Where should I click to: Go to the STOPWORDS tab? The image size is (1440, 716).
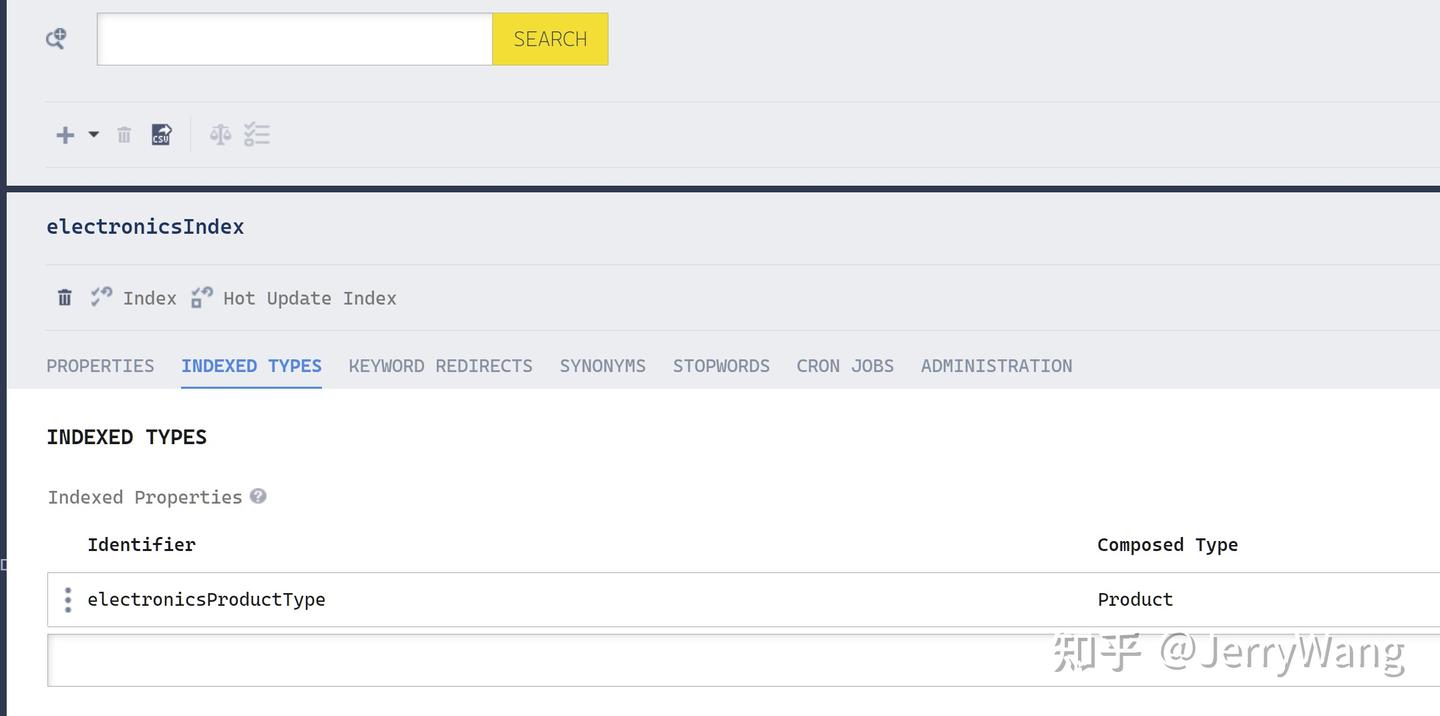[x=721, y=366]
